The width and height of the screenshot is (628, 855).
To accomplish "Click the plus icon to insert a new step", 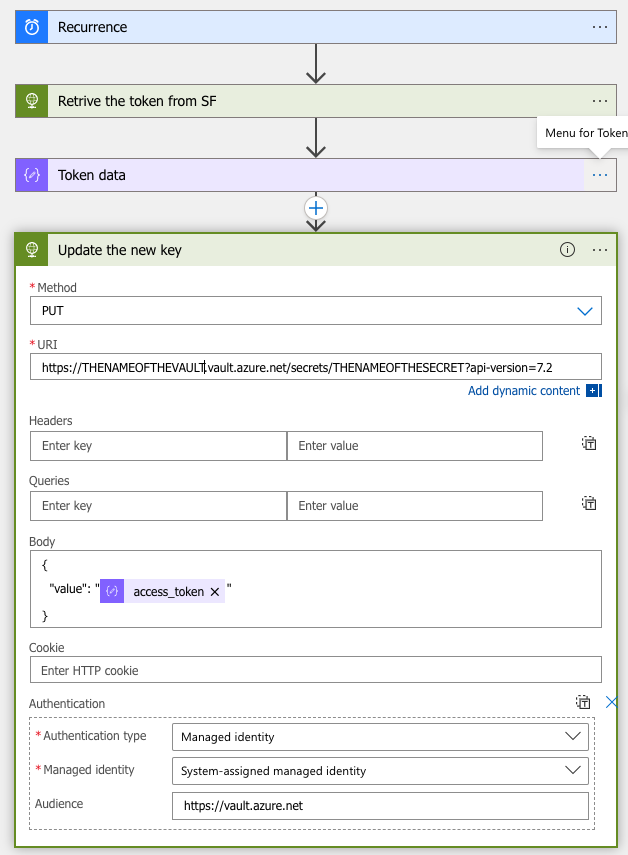I will point(316,209).
